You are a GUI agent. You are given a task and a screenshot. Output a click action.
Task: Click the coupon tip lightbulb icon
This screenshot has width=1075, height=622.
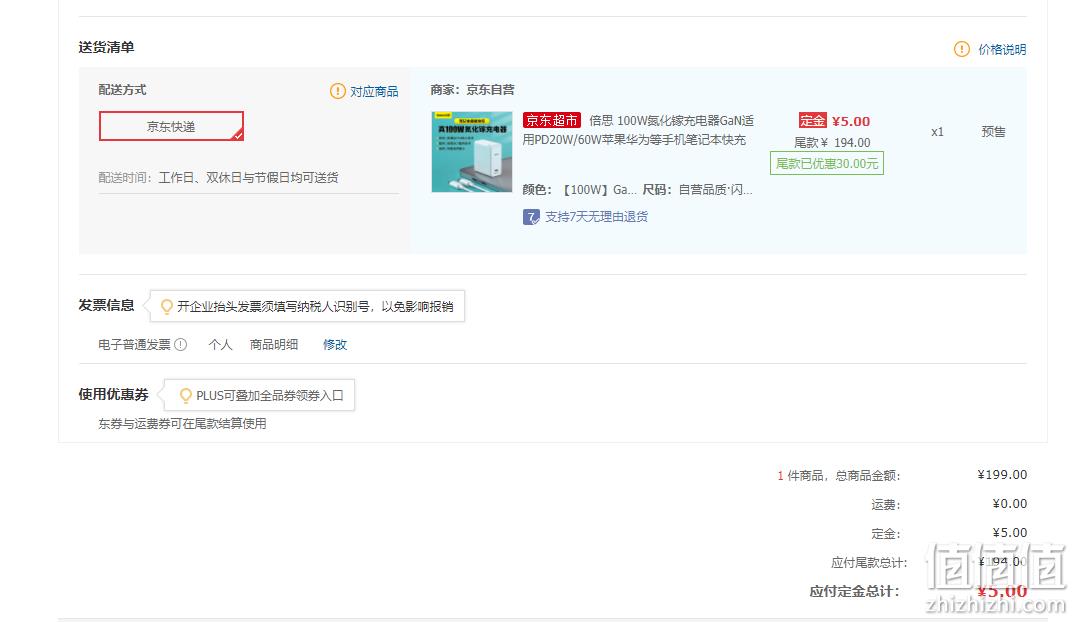pyautogui.click(x=185, y=396)
